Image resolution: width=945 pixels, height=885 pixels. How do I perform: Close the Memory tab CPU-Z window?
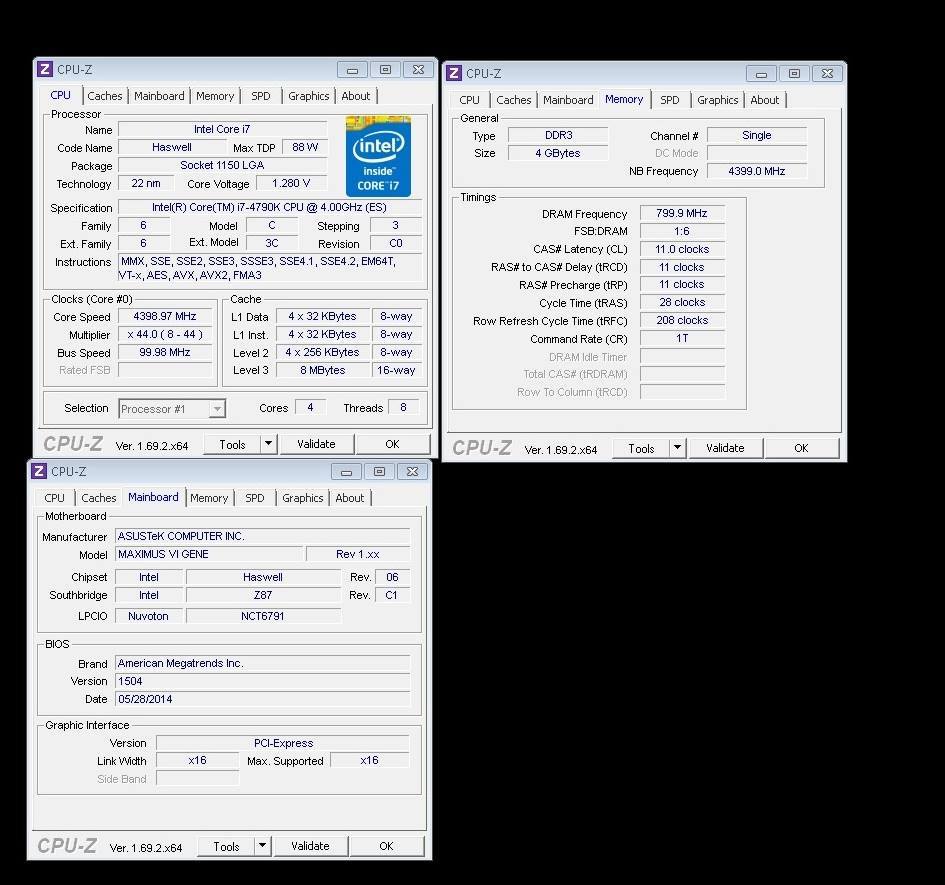point(827,74)
